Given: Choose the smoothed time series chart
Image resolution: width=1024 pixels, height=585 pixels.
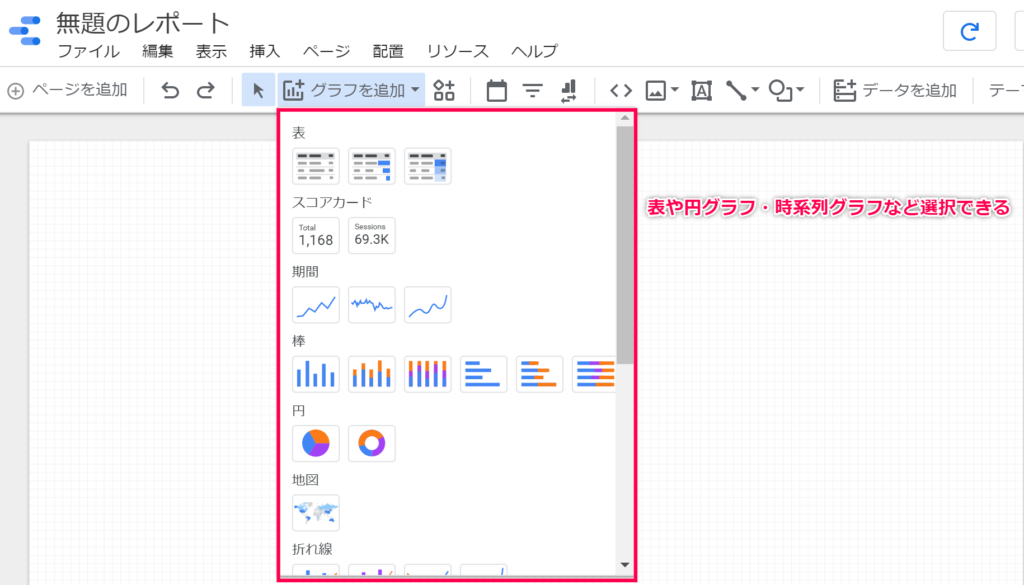Looking at the screenshot, I should click(x=428, y=305).
